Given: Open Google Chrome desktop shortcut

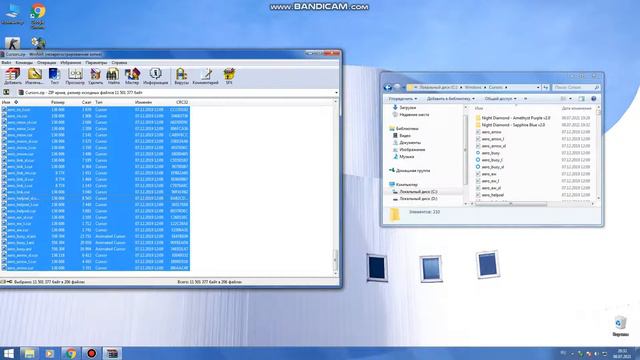Looking at the screenshot, I should 38,15.
